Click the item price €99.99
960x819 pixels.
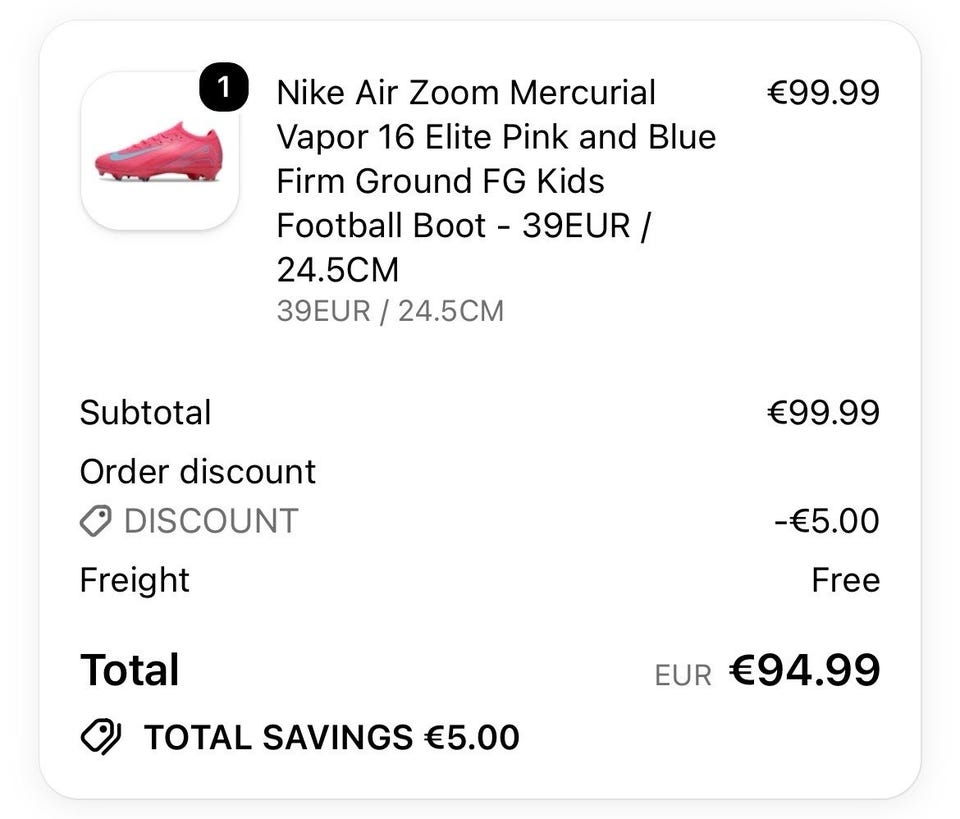click(823, 92)
